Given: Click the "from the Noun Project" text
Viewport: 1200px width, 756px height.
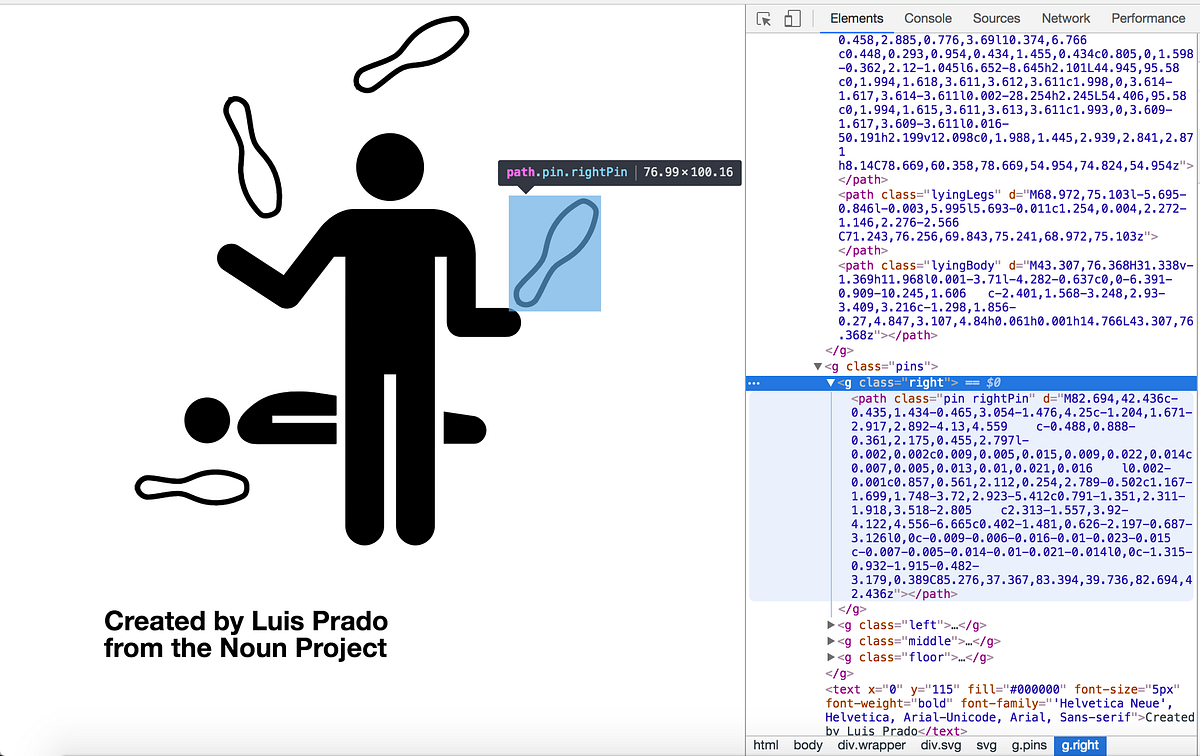Looking at the screenshot, I should [x=245, y=648].
